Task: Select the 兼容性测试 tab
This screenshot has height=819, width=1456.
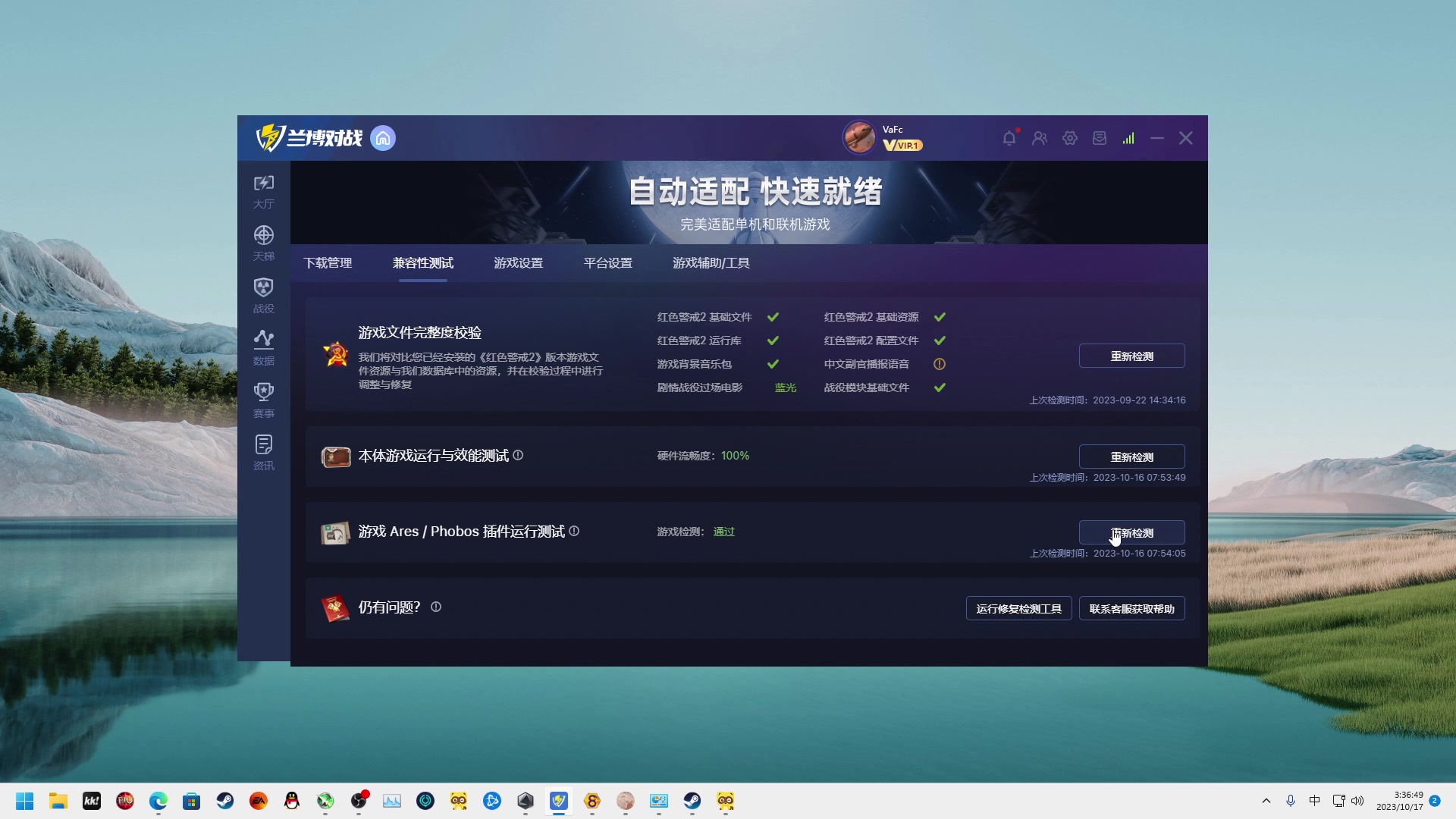Action: [423, 263]
